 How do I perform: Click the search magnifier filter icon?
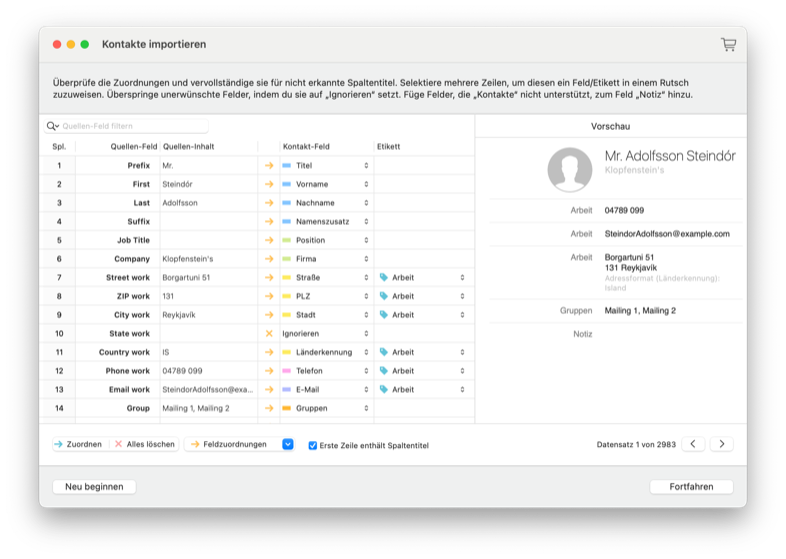(x=53, y=126)
